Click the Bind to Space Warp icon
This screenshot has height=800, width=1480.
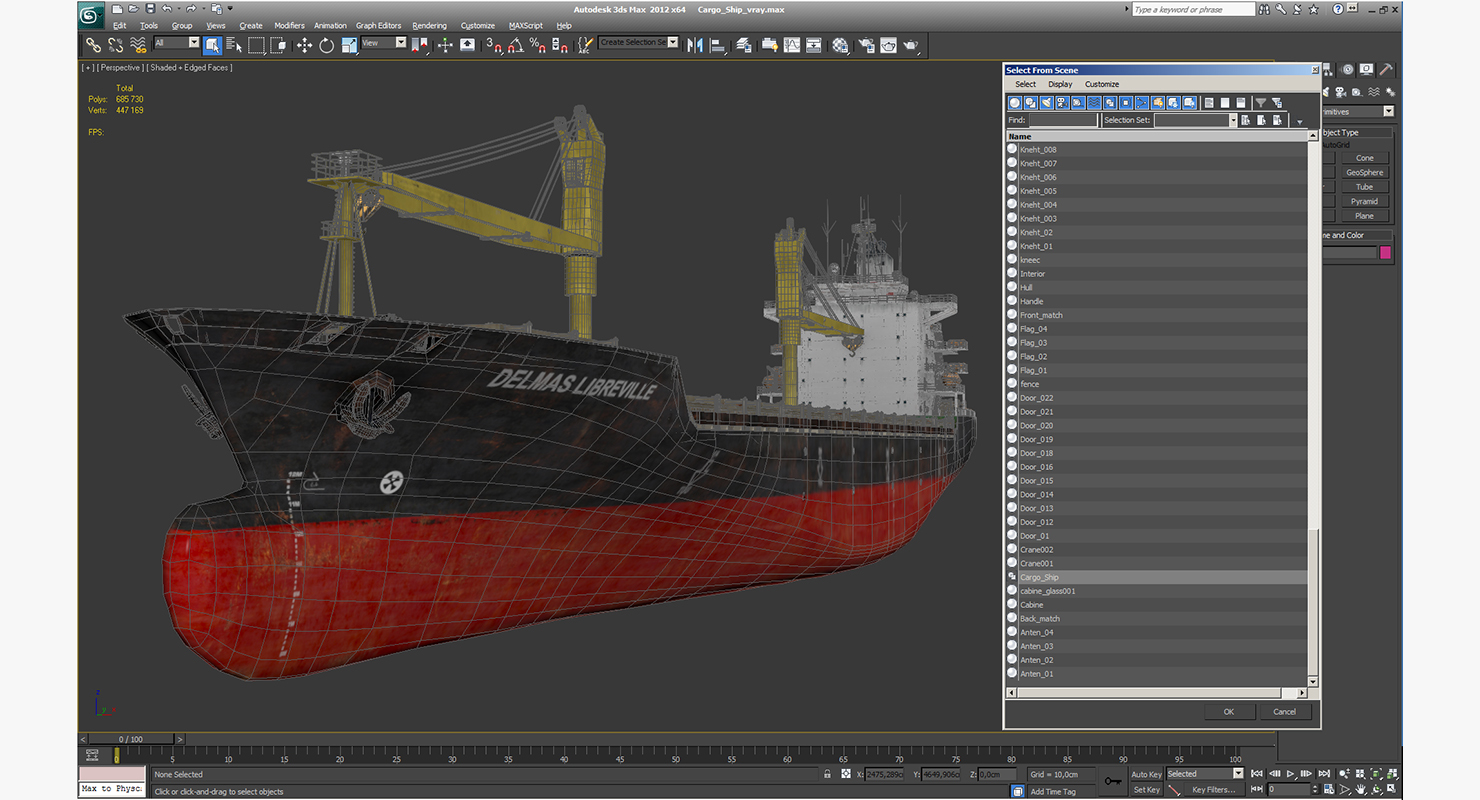[139, 44]
